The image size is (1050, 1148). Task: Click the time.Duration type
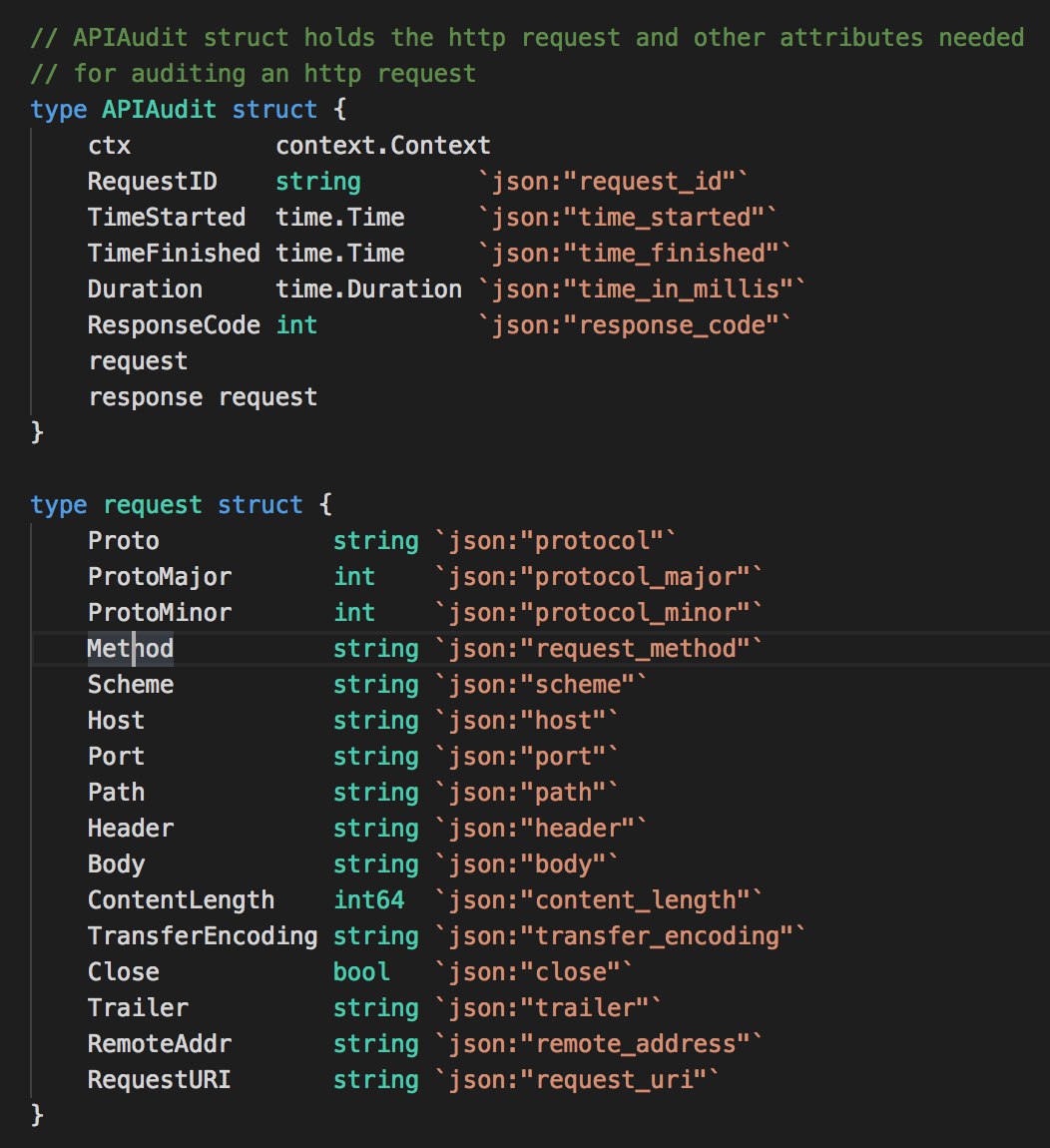[x=368, y=289]
